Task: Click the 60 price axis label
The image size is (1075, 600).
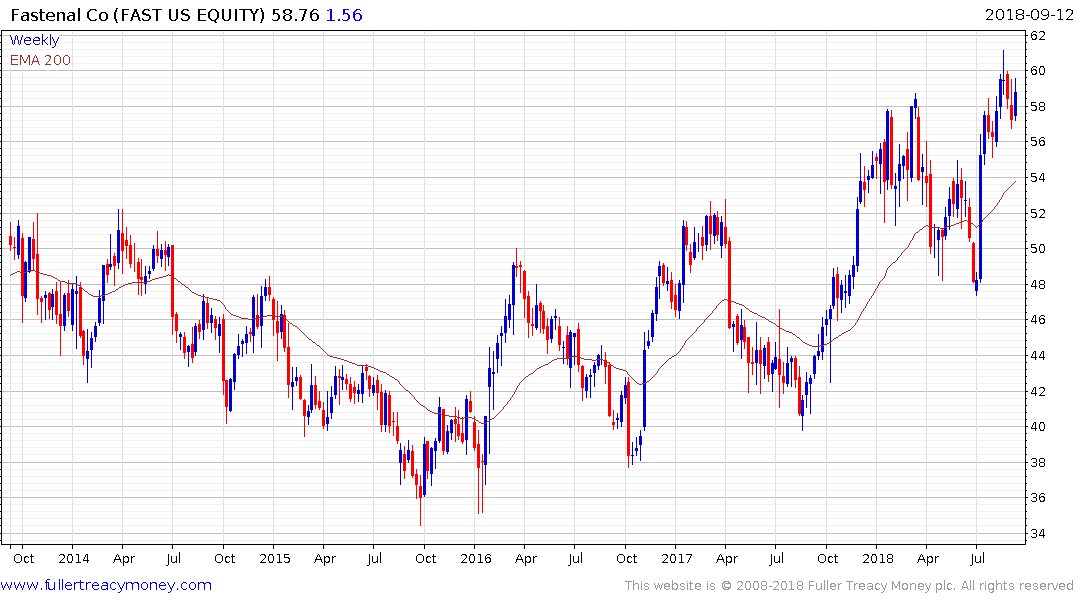Action: [x=1037, y=71]
